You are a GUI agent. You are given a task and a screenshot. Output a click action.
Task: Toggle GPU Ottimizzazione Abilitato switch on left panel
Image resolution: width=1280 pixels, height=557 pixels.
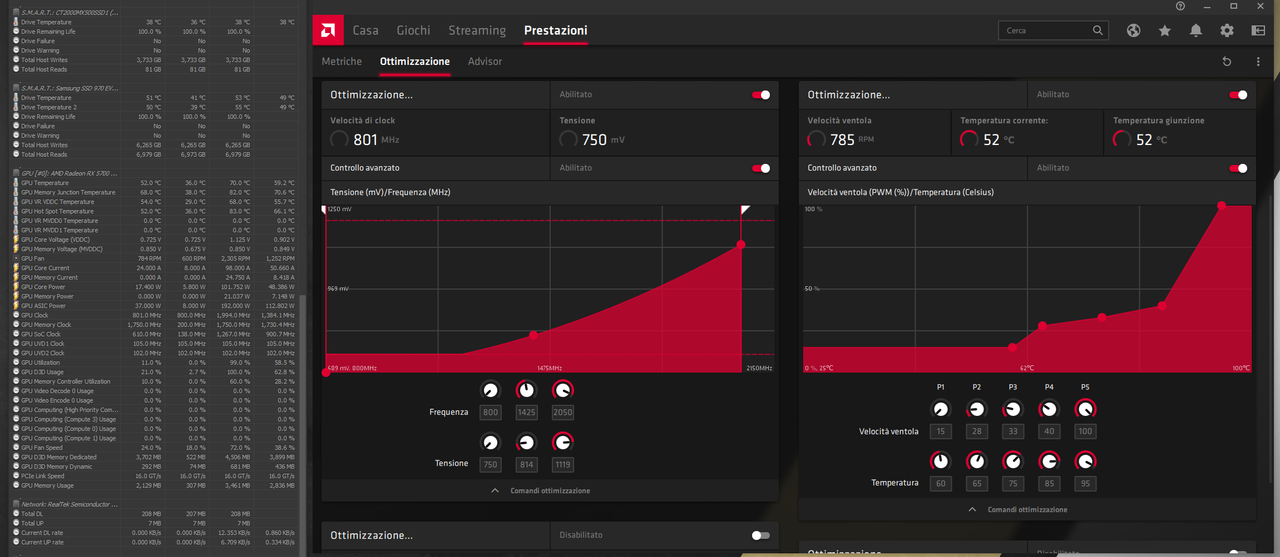coord(761,95)
